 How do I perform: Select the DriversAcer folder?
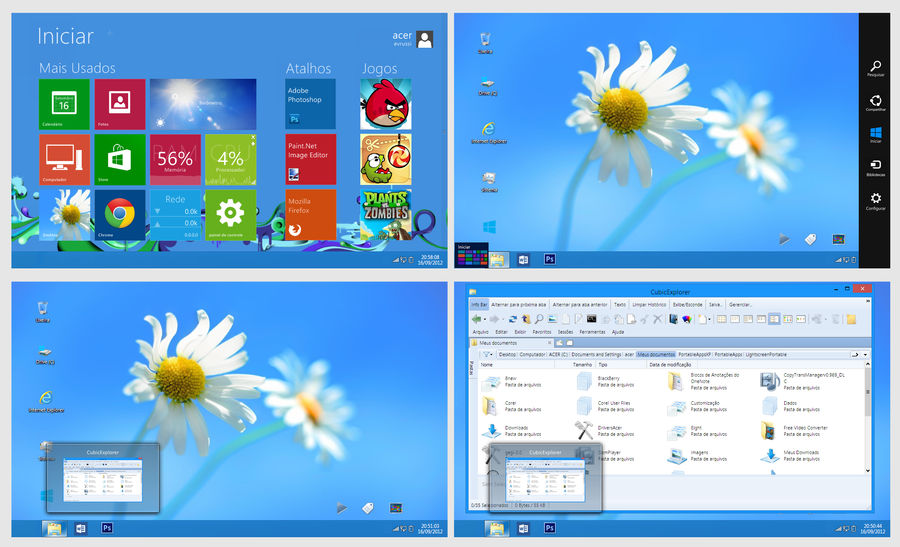point(598,430)
